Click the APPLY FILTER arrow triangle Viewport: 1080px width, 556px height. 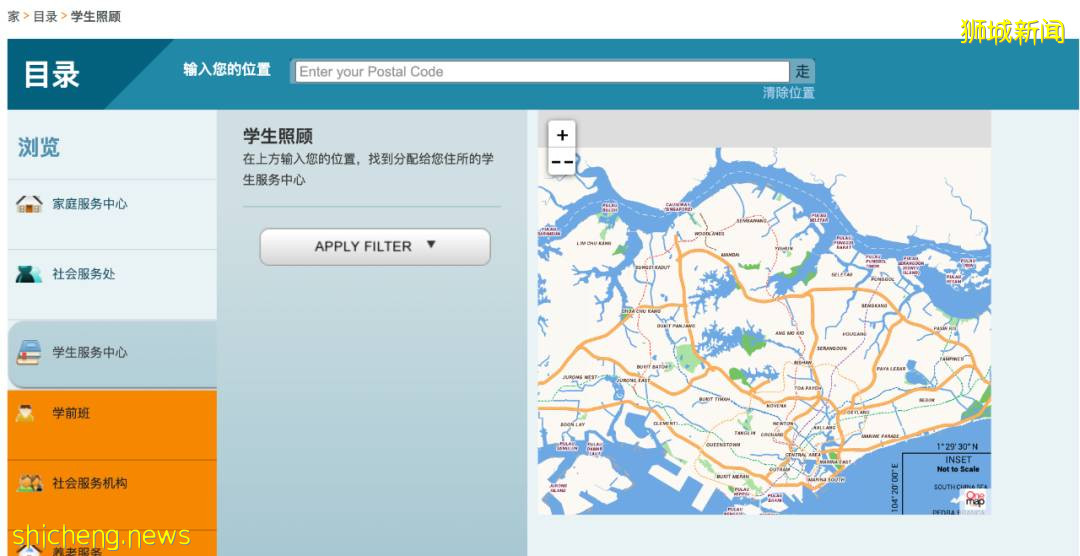(431, 245)
